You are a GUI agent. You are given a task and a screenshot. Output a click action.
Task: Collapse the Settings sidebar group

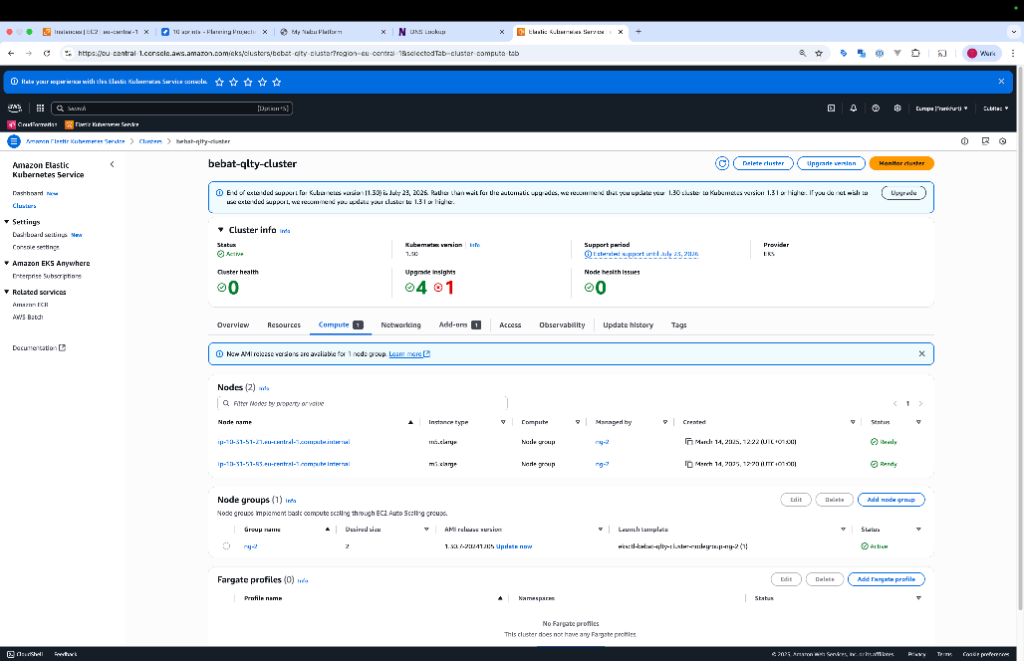coord(7,222)
